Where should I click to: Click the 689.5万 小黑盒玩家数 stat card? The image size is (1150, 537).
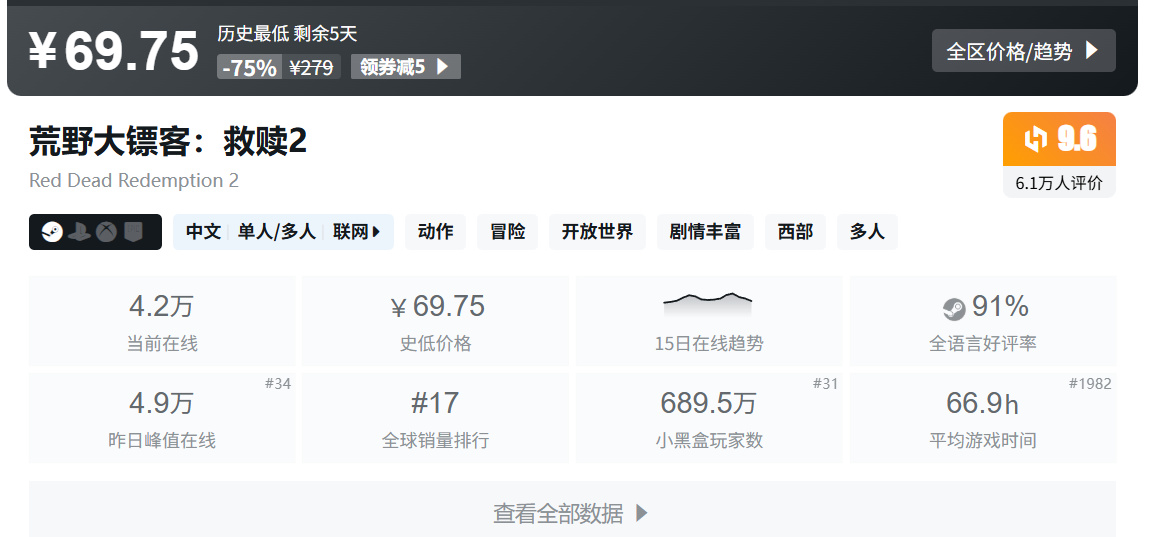click(708, 418)
